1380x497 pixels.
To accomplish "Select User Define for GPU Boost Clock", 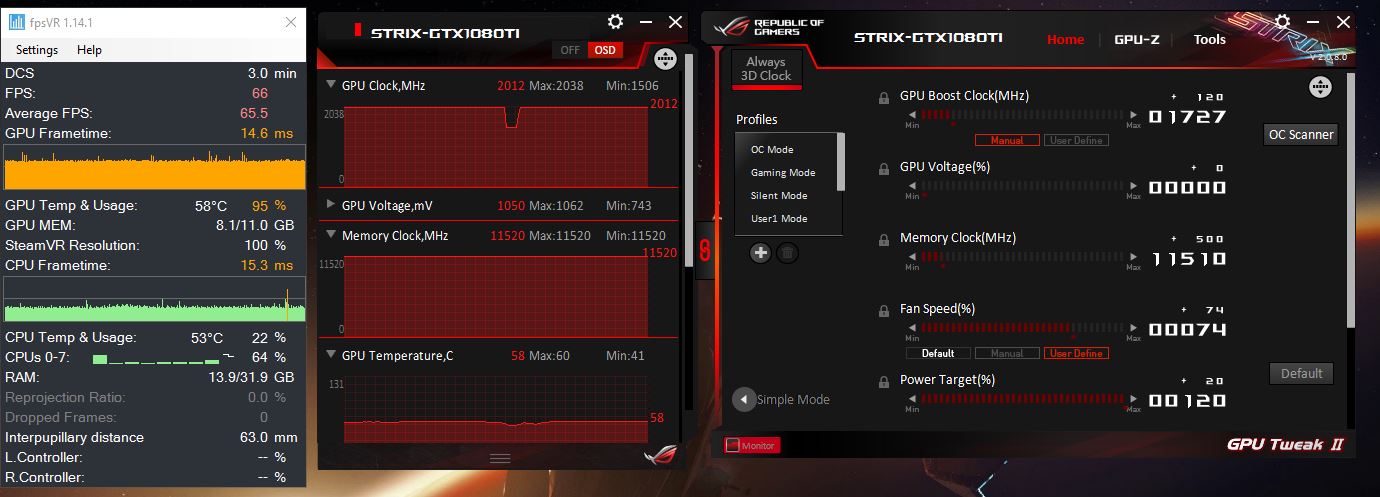I will [x=1075, y=140].
